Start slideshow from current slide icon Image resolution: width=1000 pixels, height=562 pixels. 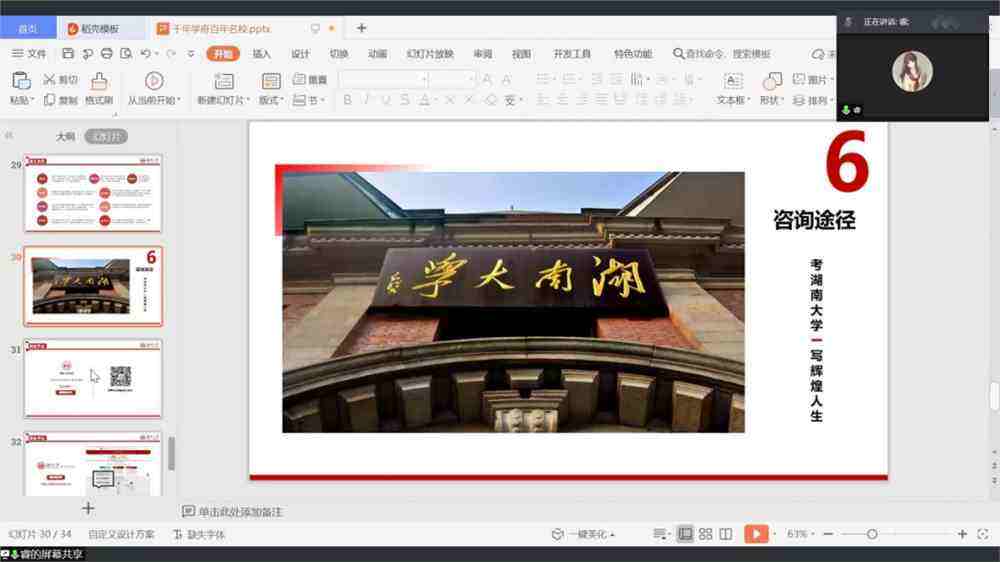click(x=154, y=81)
